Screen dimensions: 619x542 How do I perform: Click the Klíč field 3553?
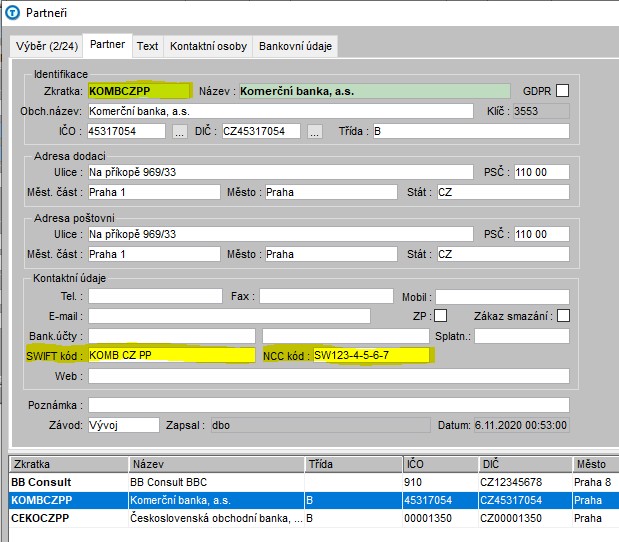tap(541, 111)
